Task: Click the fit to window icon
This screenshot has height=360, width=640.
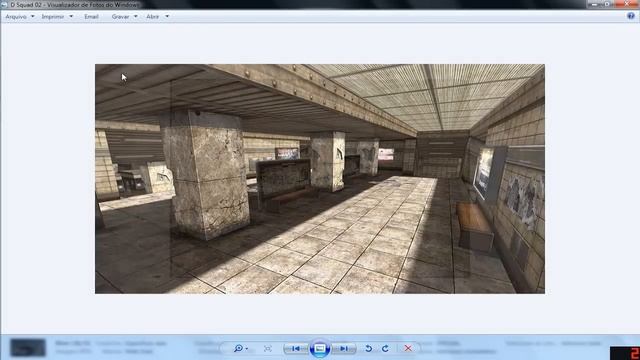Action: pos(268,349)
